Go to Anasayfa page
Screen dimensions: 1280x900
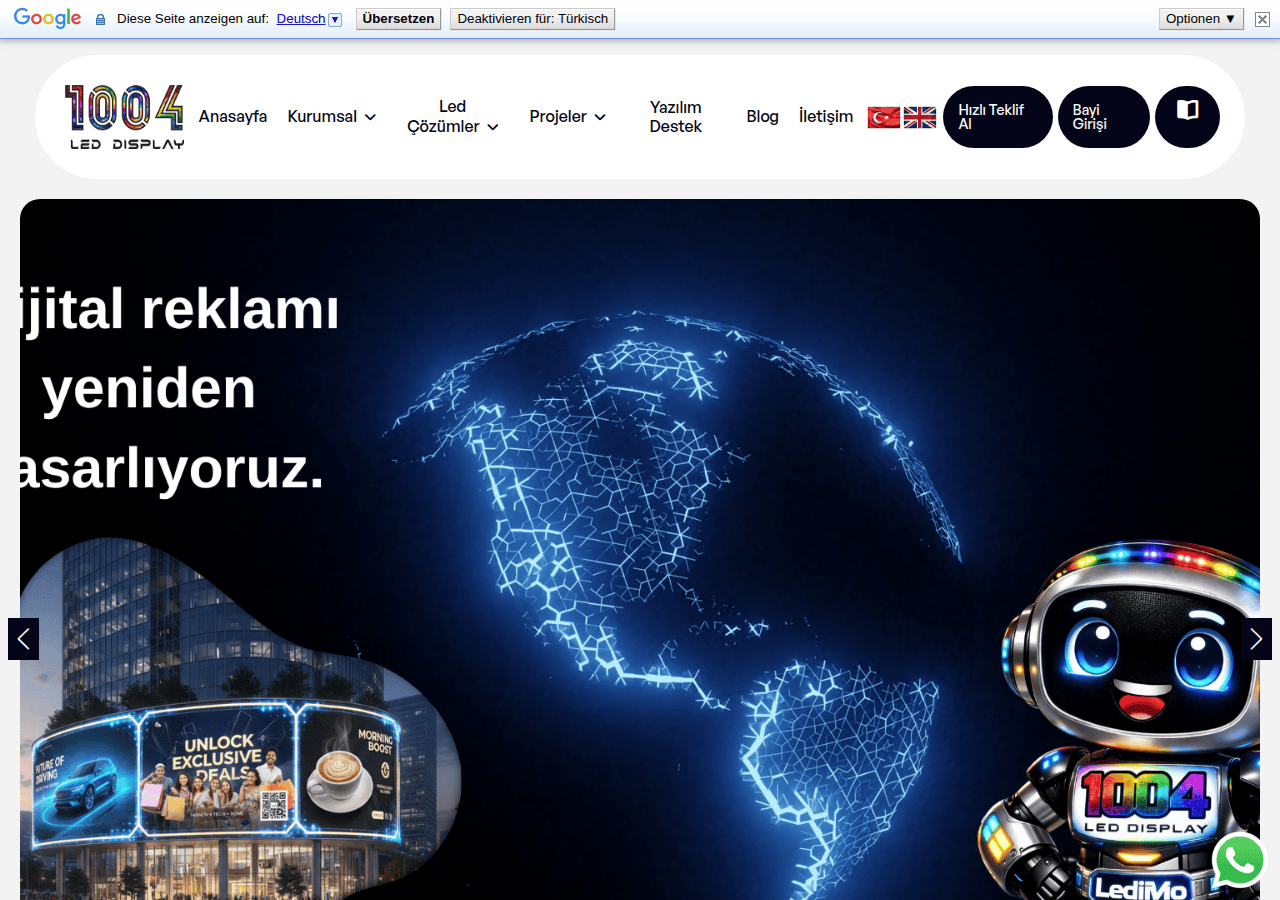pos(233,117)
